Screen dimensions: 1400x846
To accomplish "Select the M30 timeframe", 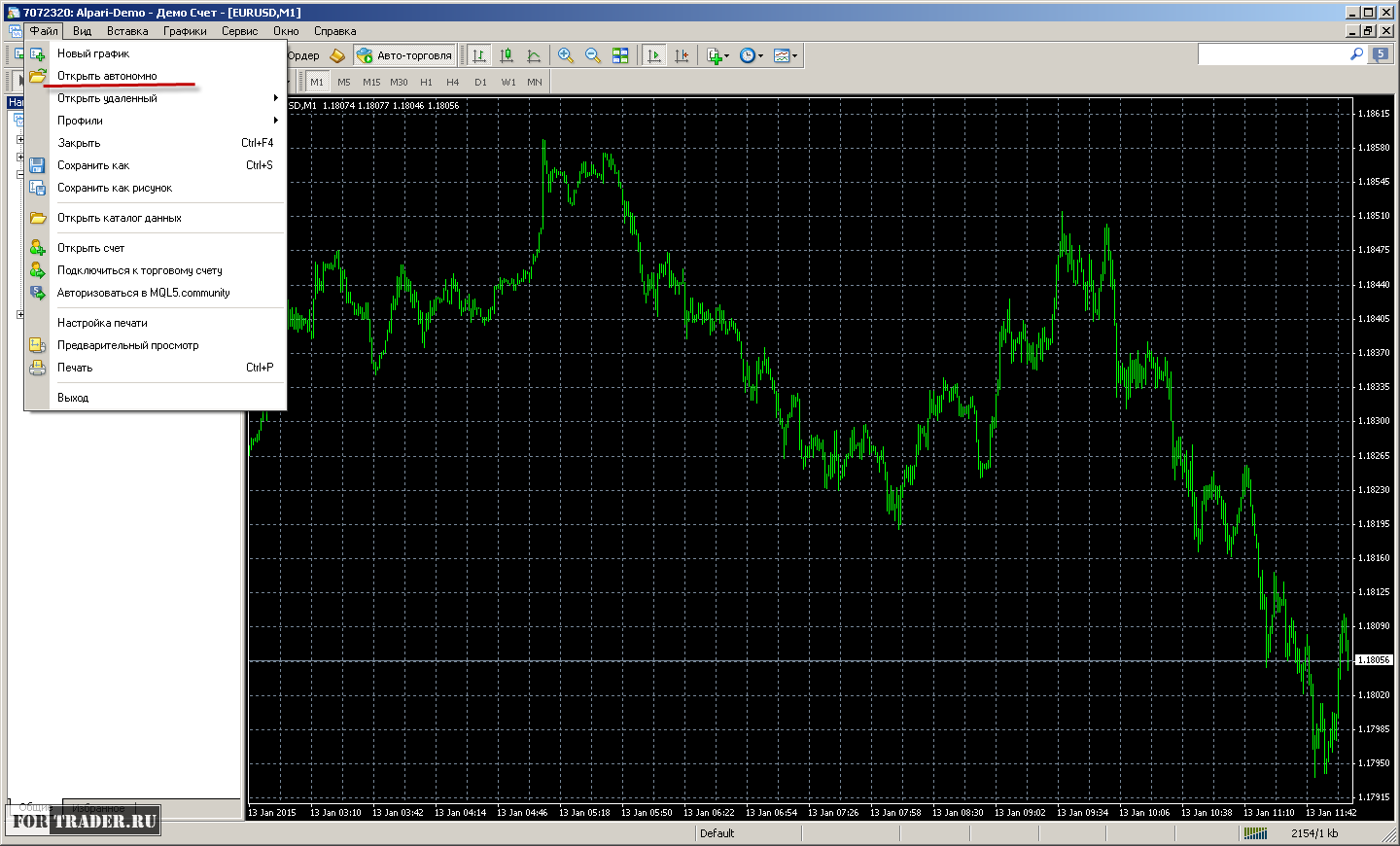I will [399, 83].
